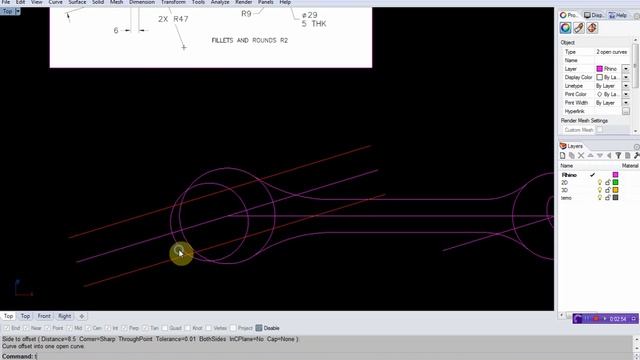Open the Print Color dropdown
This screenshot has width=640, height=360.
626,94
